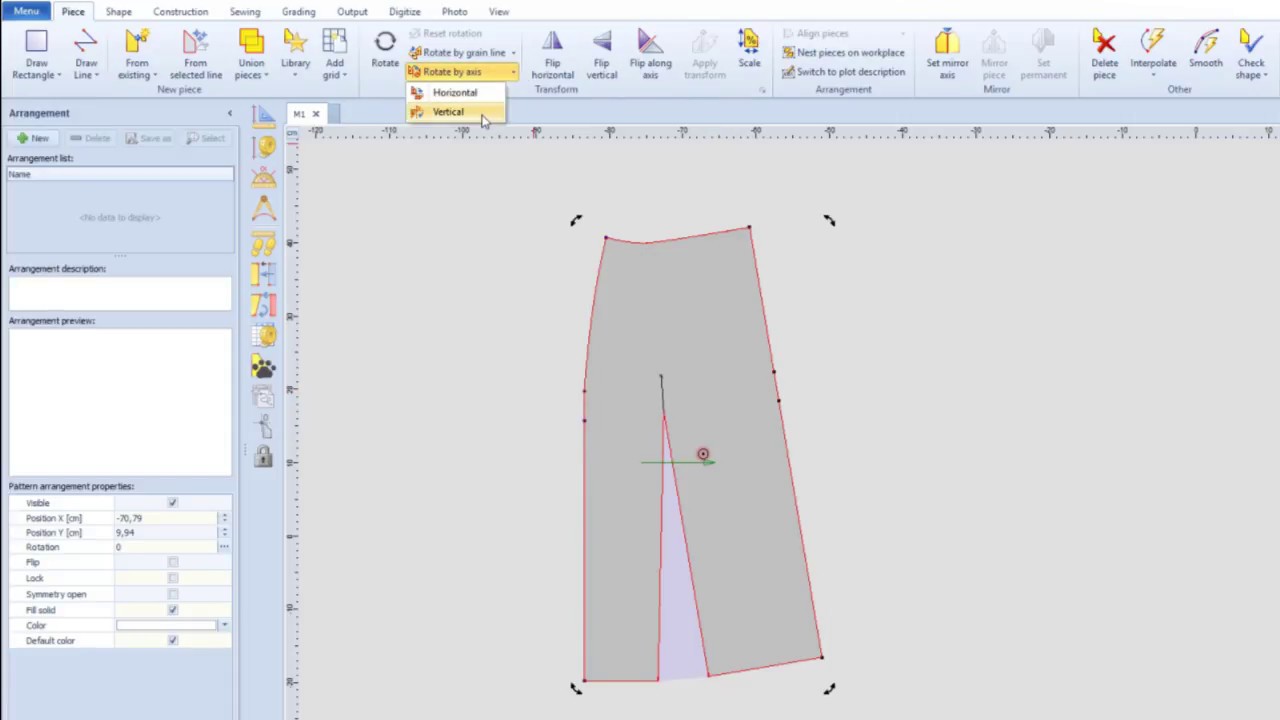The height and width of the screenshot is (720, 1280).
Task: Open the View ribbon tab
Action: point(498,12)
